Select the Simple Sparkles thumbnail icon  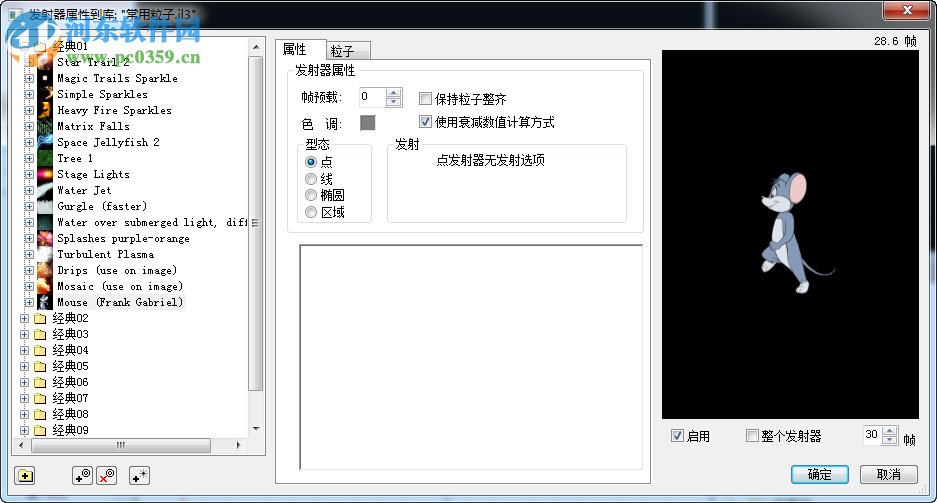coord(45,94)
